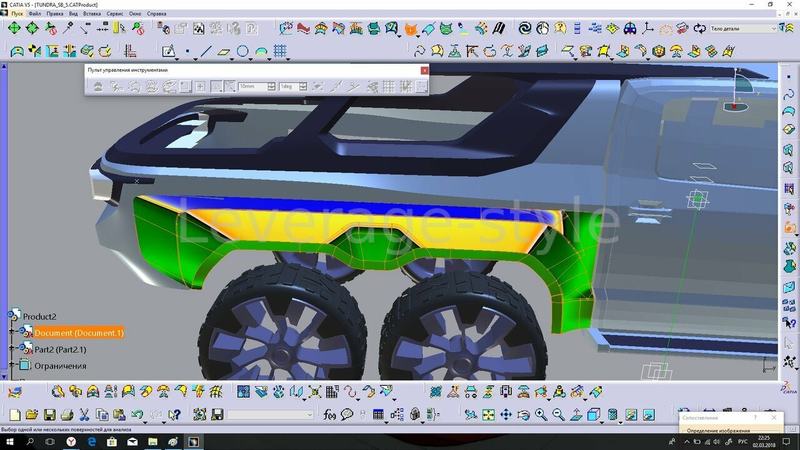Screen dimensions: 800x450
Task: Expand the Document (Document.1) tree node
Action: (11, 332)
